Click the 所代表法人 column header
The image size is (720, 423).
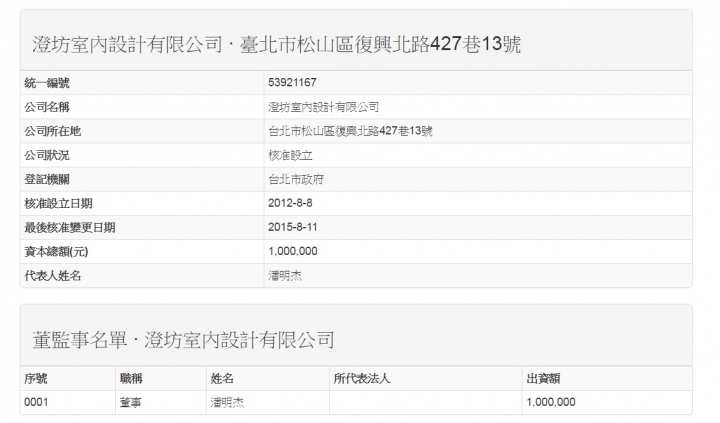[x=362, y=378]
